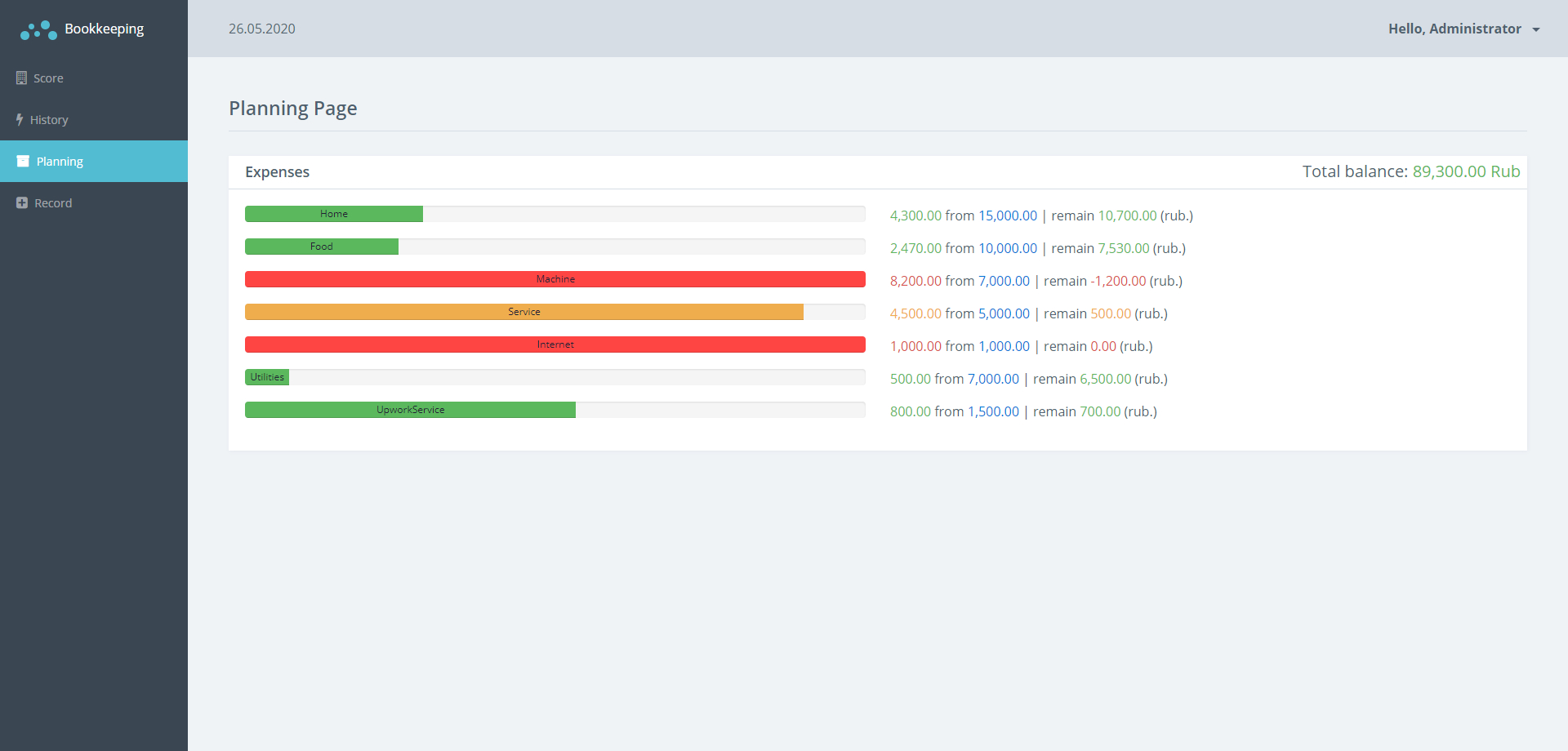Click the red Internet progress bar

click(555, 344)
